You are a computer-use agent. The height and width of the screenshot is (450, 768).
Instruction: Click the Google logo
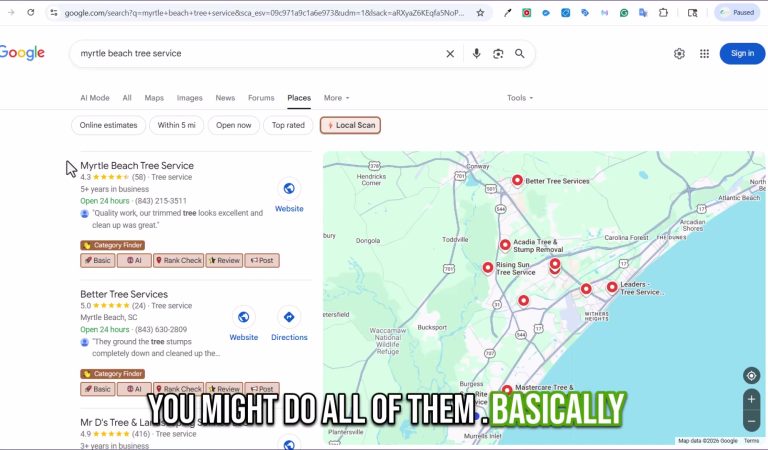tap(22, 53)
